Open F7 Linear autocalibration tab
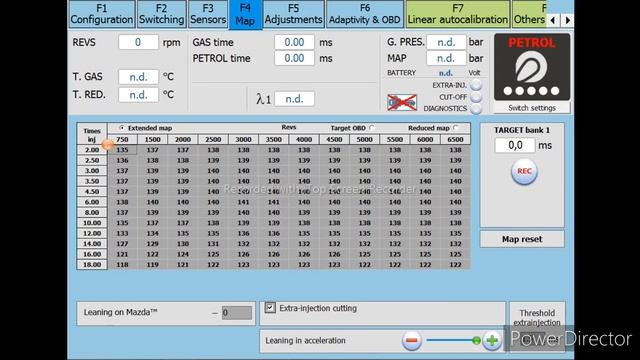640x360 pixels. point(458,14)
